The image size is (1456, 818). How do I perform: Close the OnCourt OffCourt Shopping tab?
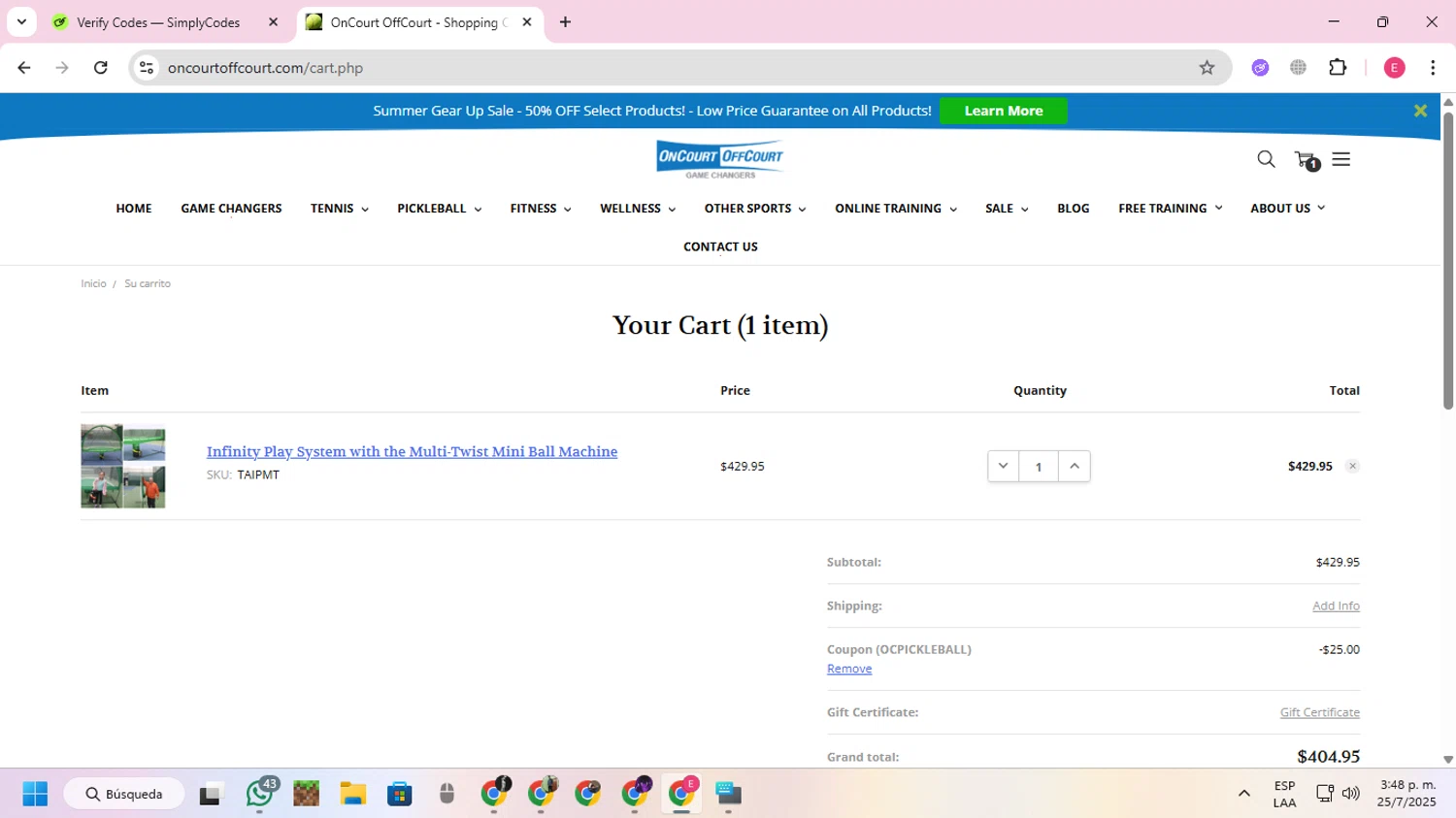coord(527,22)
